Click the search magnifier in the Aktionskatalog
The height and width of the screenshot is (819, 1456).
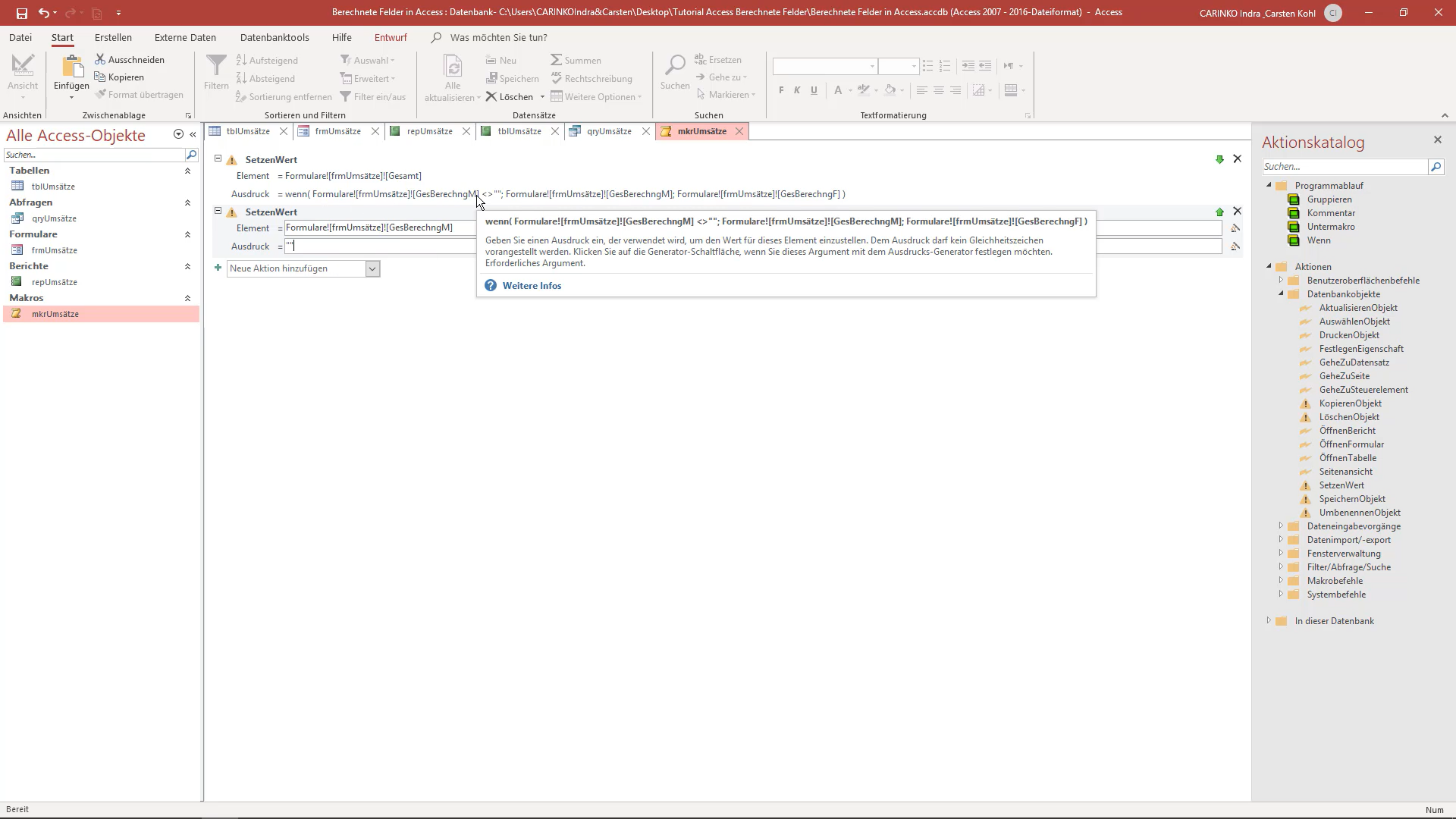click(x=1436, y=167)
